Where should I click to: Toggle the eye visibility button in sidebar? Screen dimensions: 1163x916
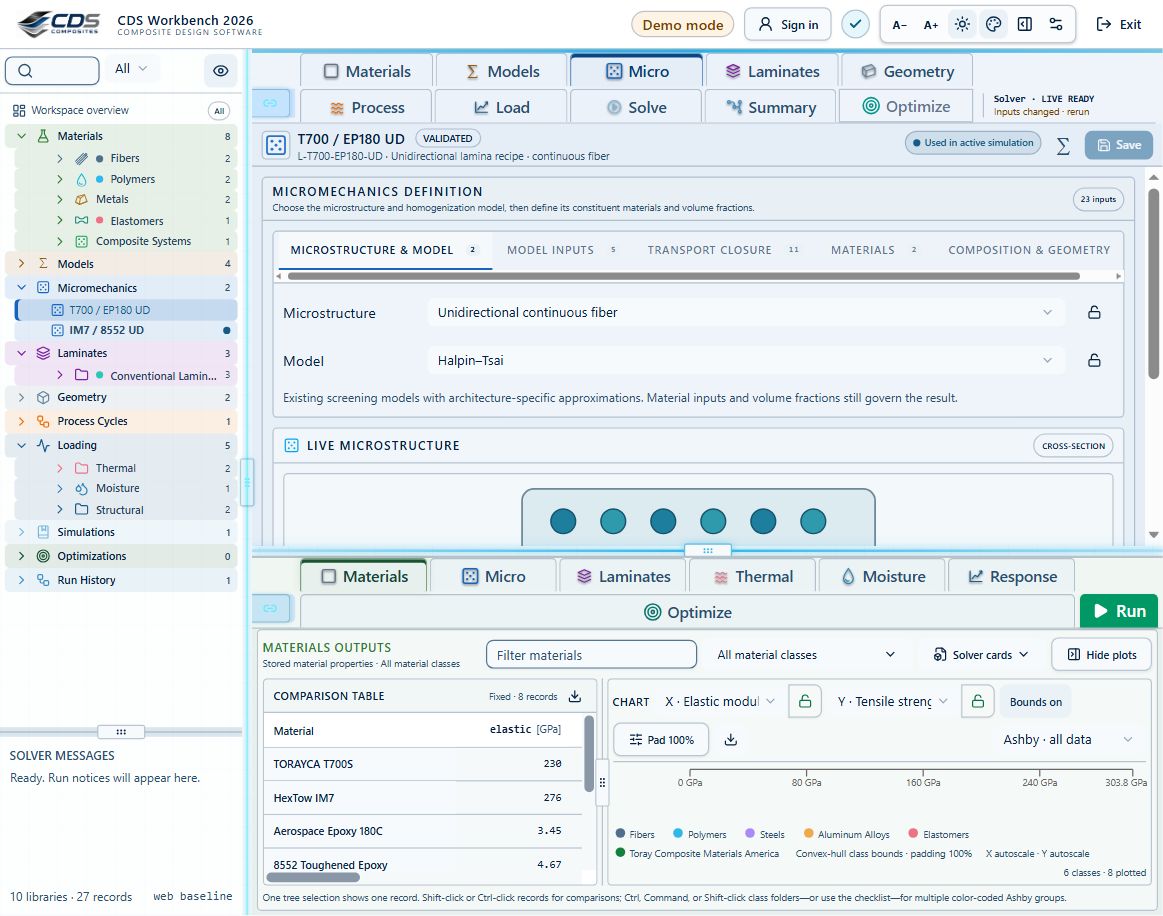220,70
